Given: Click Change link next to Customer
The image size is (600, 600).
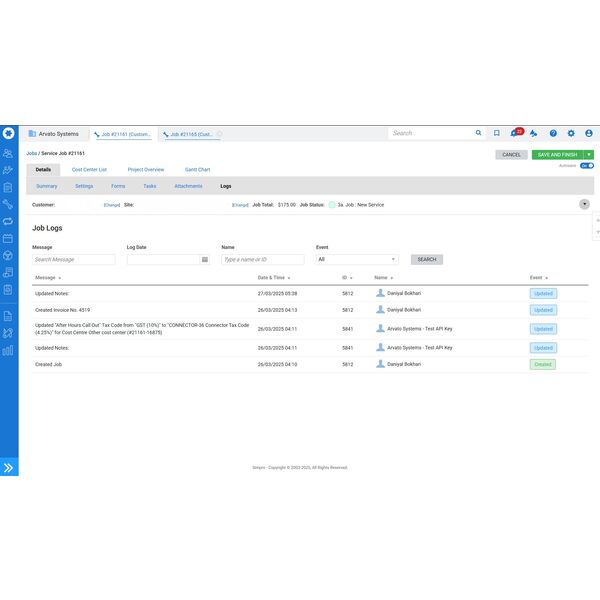Looking at the screenshot, I should pos(112,205).
